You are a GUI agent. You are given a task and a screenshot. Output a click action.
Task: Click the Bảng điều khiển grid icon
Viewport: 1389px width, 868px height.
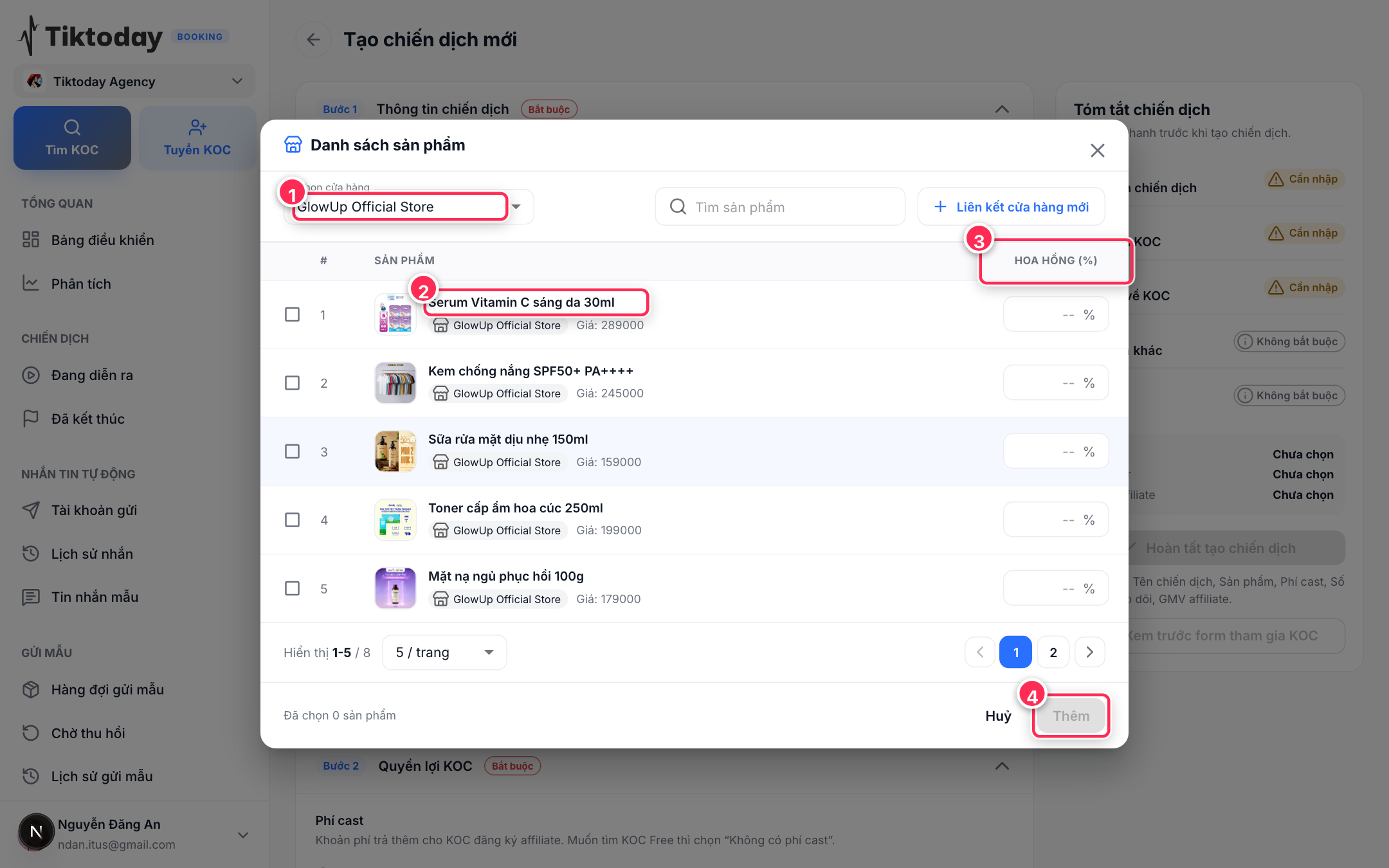(x=31, y=240)
